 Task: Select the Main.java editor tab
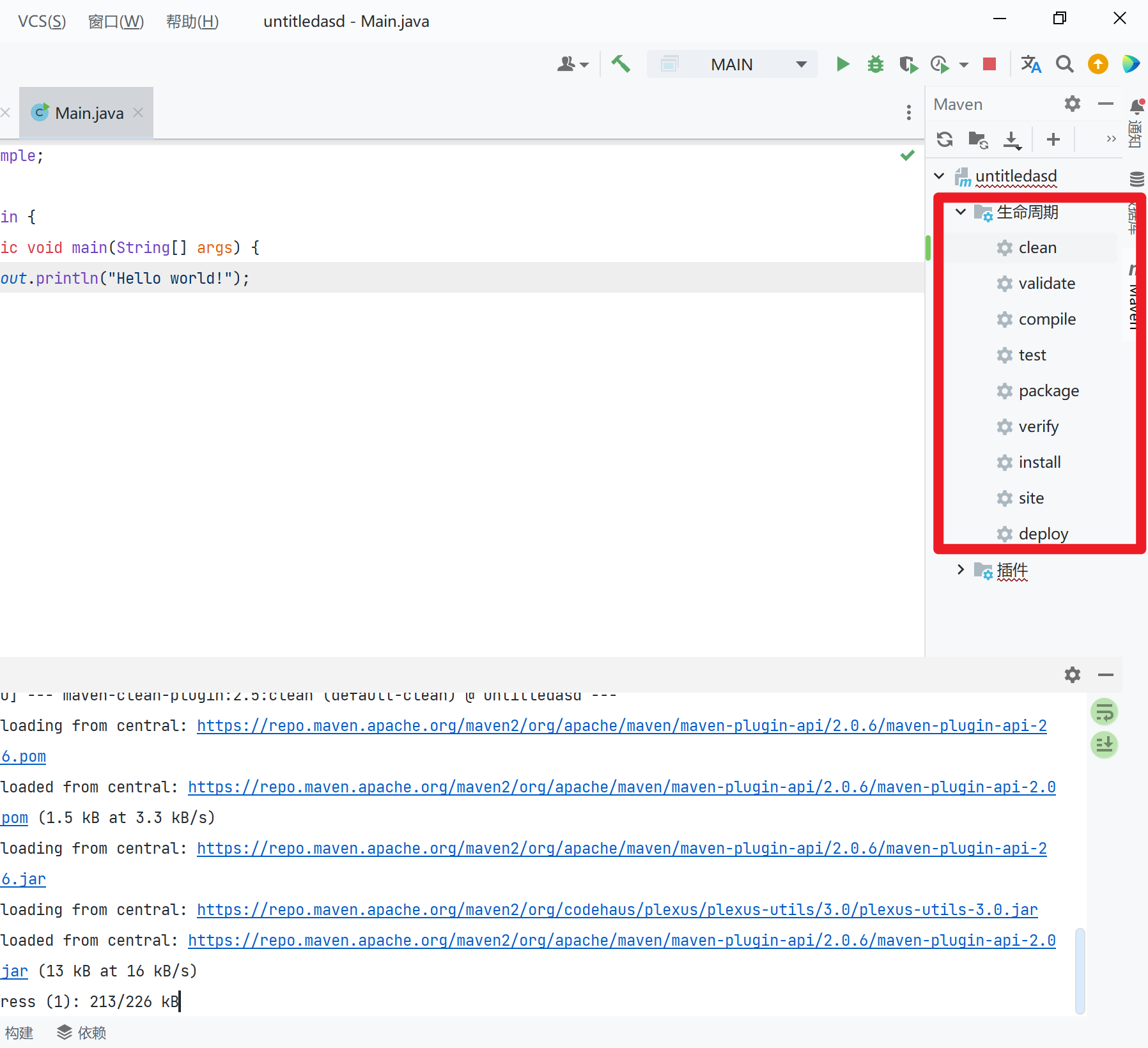(x=86, y=113)
